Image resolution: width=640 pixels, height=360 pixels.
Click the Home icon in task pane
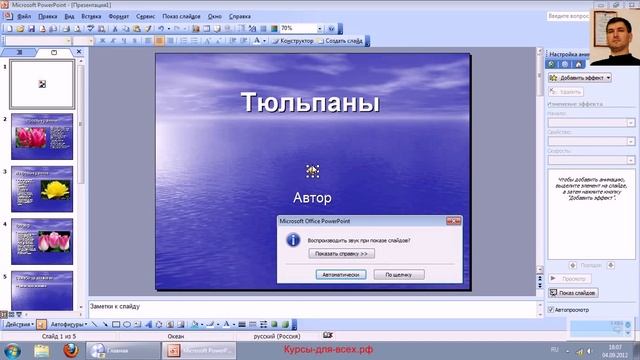click(578, 64)
